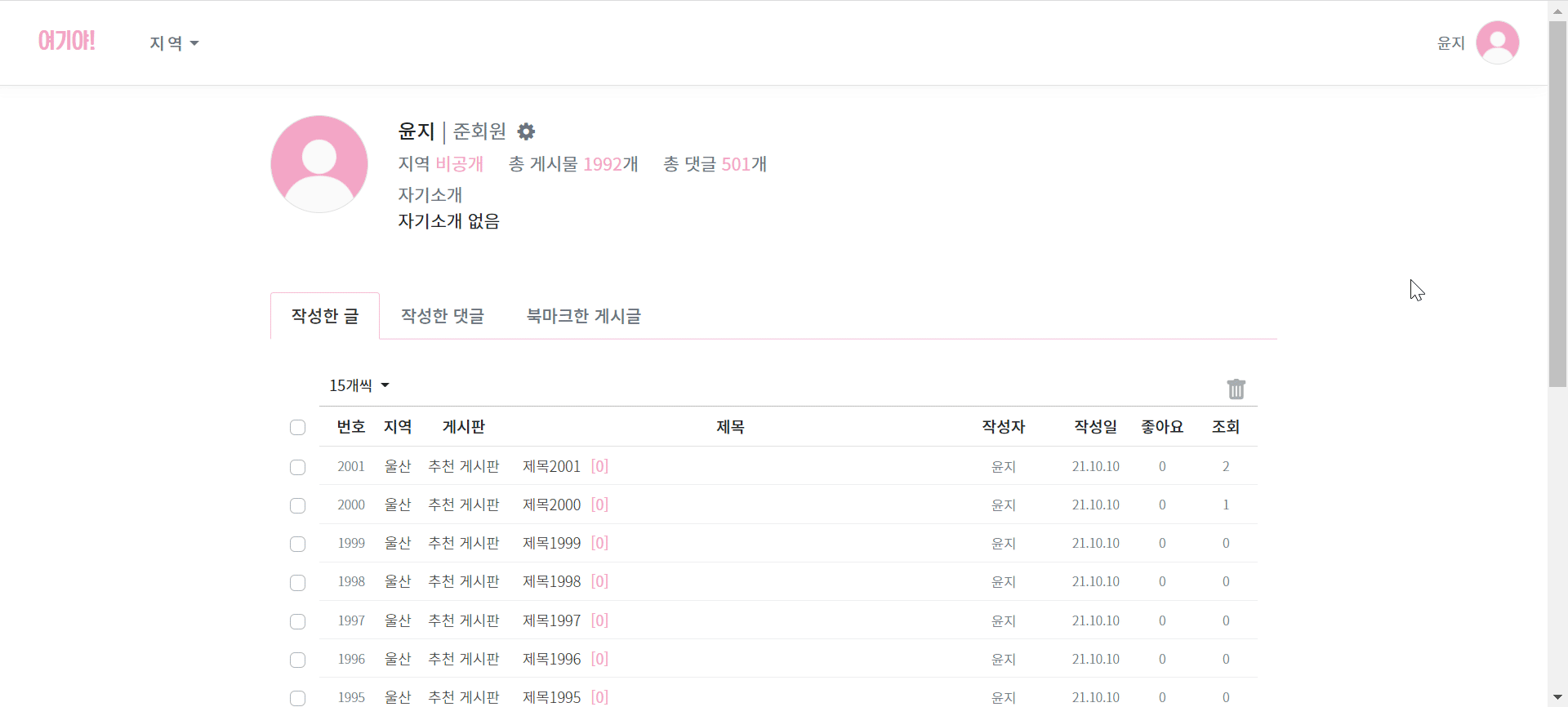The image size is (1568, 707).
Task: Check the box for post 2000
Action: tap(297, 505)
